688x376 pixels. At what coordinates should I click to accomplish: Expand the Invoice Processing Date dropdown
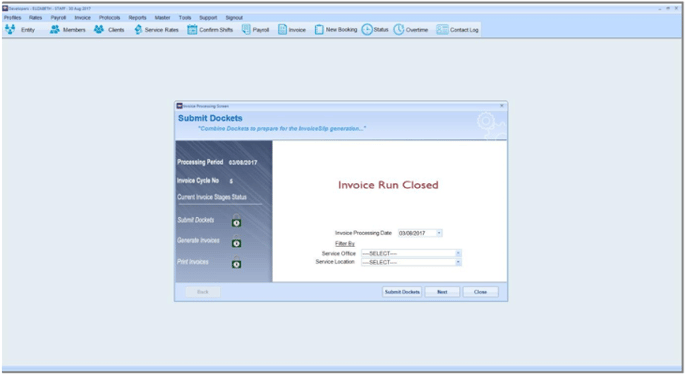coord(439,233)
